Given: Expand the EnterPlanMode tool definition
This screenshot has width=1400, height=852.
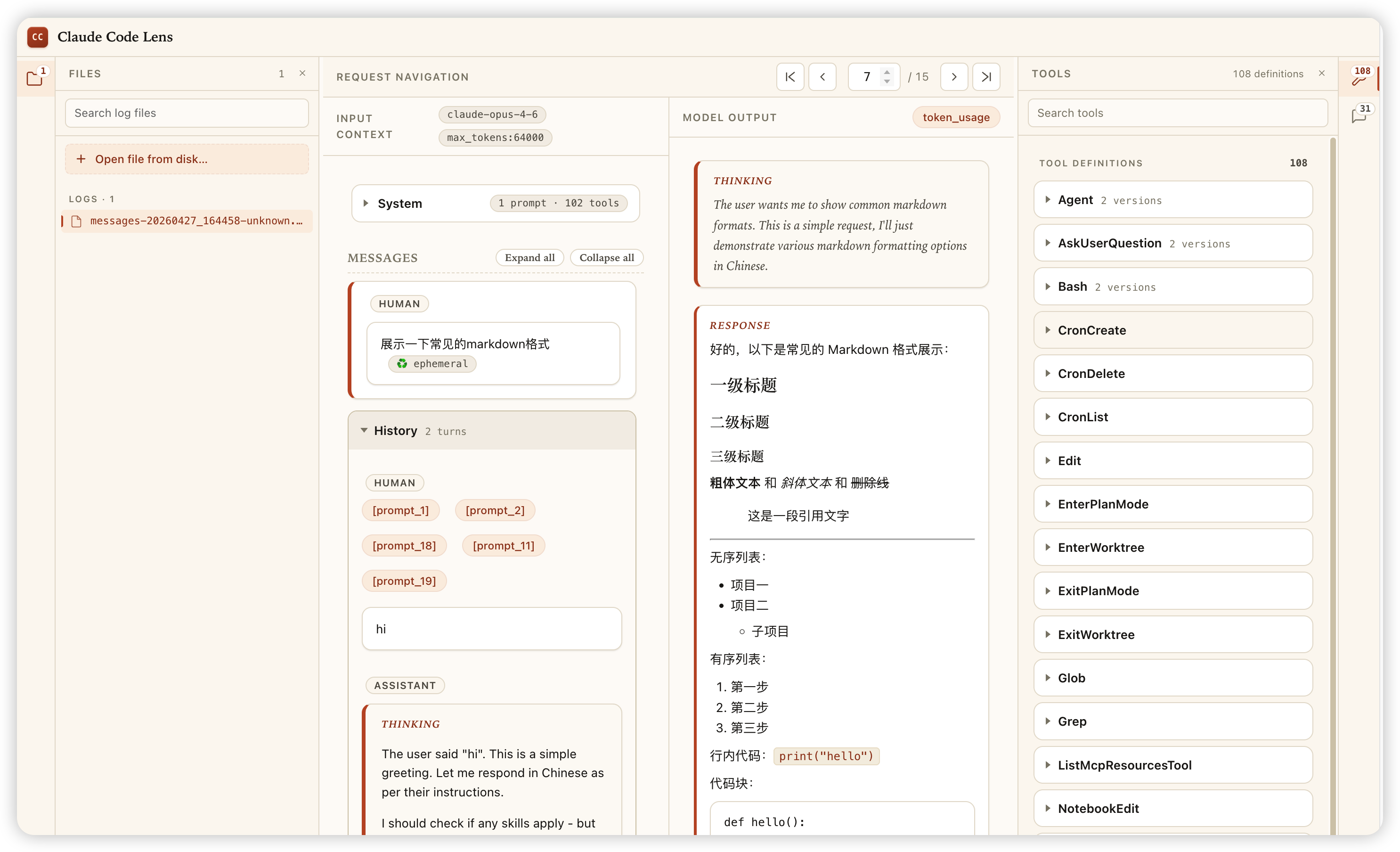Looking at the screenshot, I should (x=1173, y=504).
